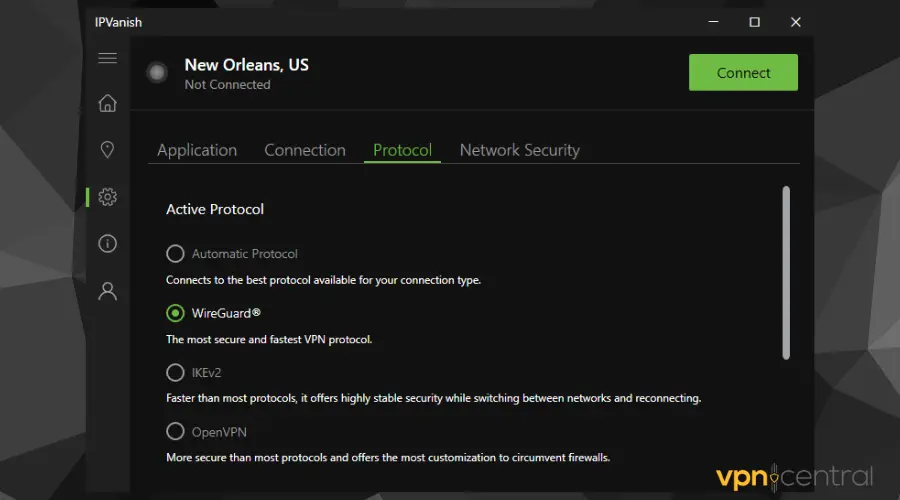Screen dimensions: 900x500
Task: Select the Protocol tab
Action: pos(402,150)
